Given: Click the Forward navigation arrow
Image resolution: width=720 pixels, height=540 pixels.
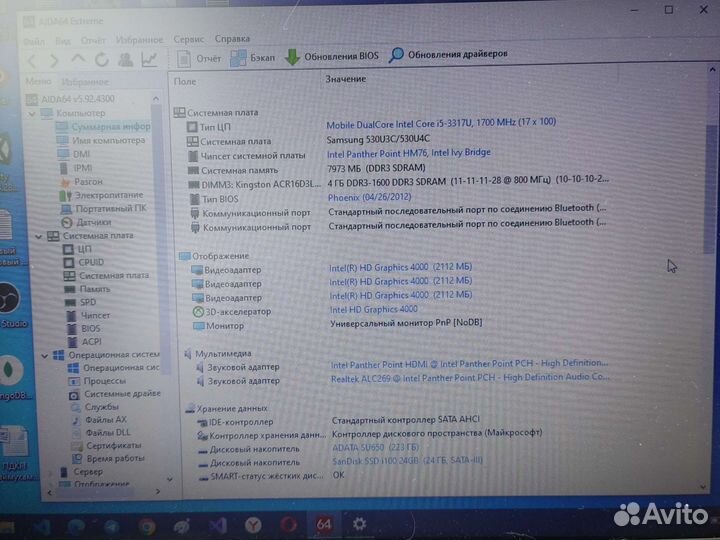Looking at the screenshot, I should 54,61.
